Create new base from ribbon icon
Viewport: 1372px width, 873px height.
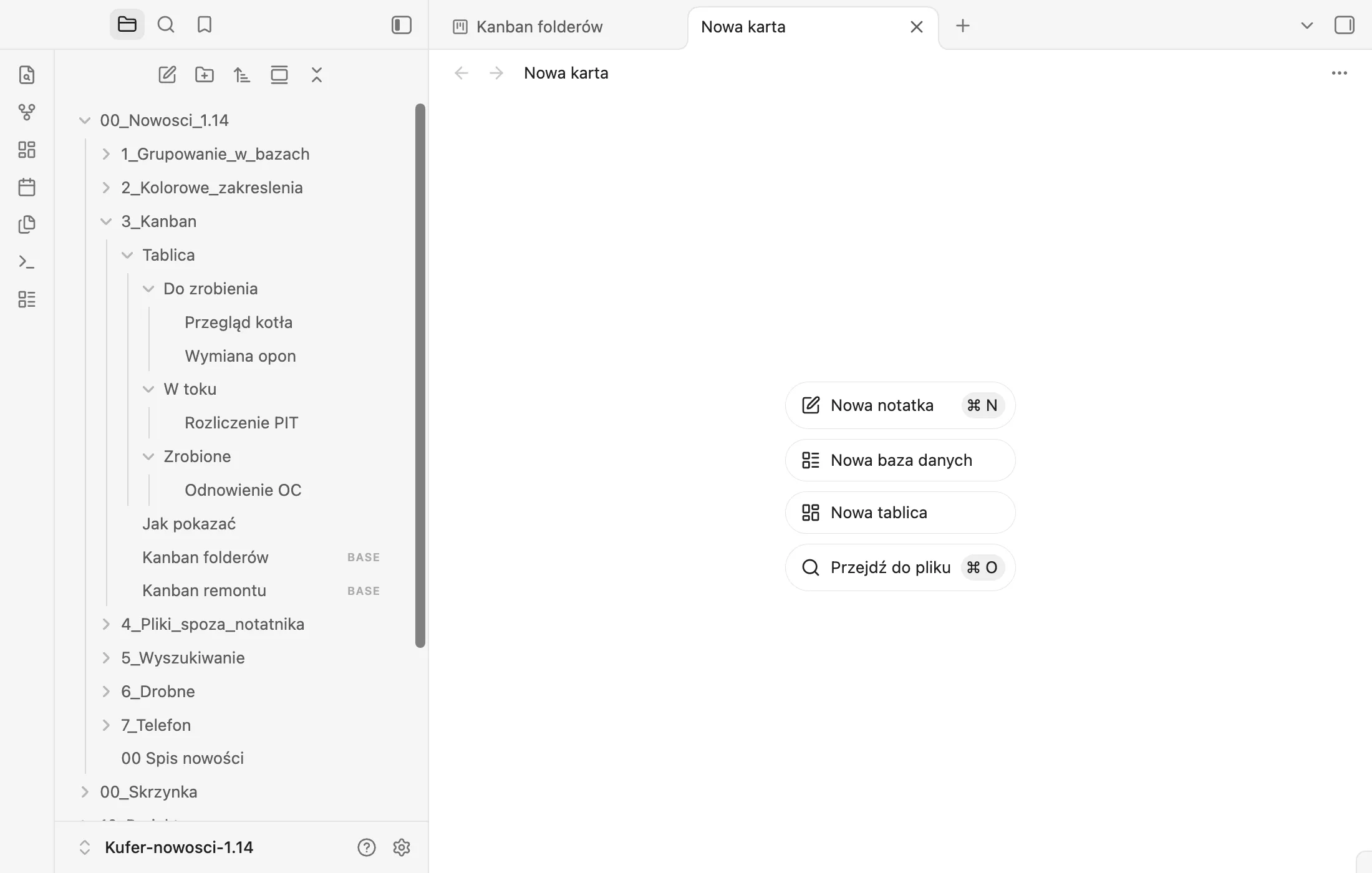(27, 299)
